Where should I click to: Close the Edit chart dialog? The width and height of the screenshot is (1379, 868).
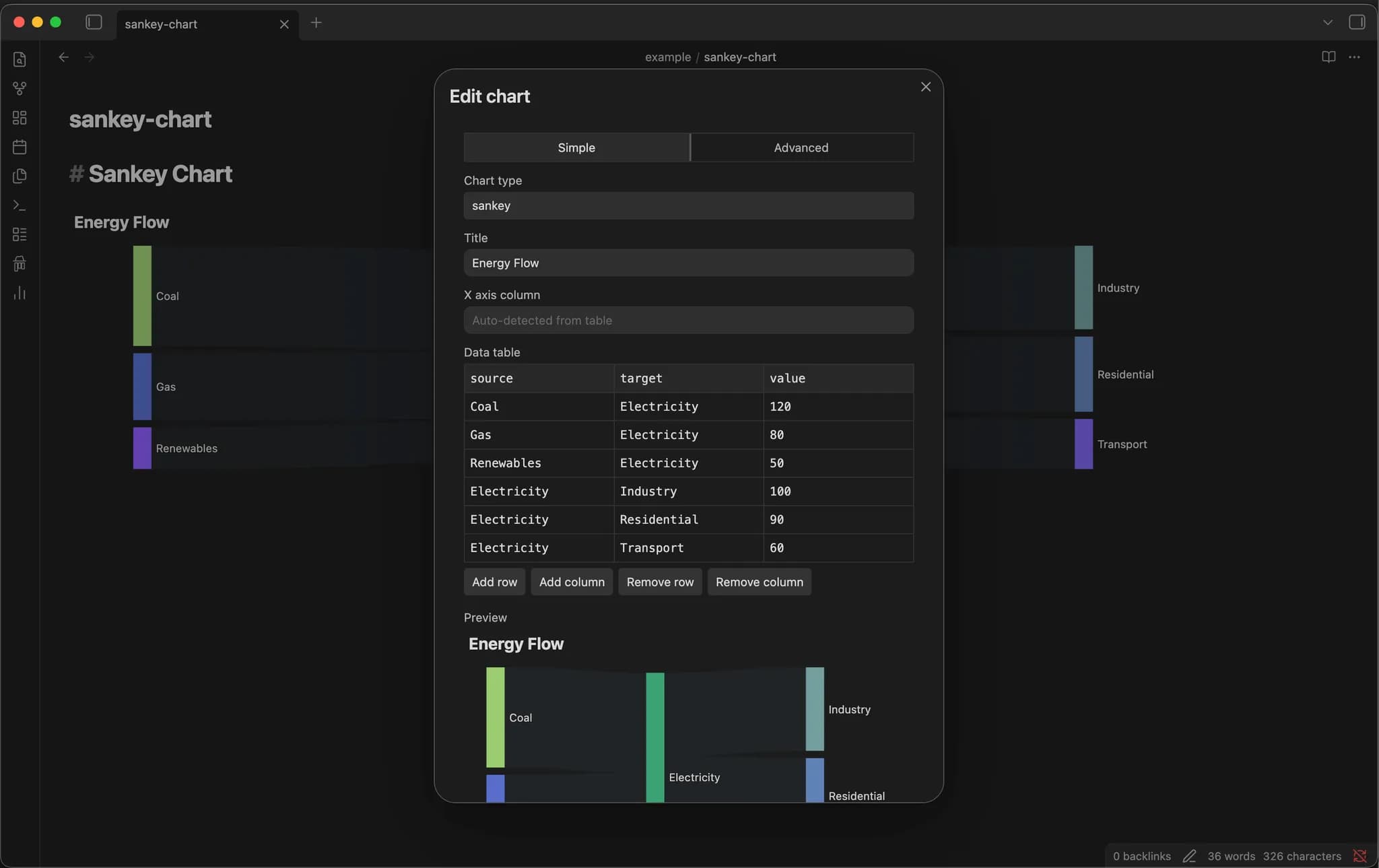click(x=926, y=87)
